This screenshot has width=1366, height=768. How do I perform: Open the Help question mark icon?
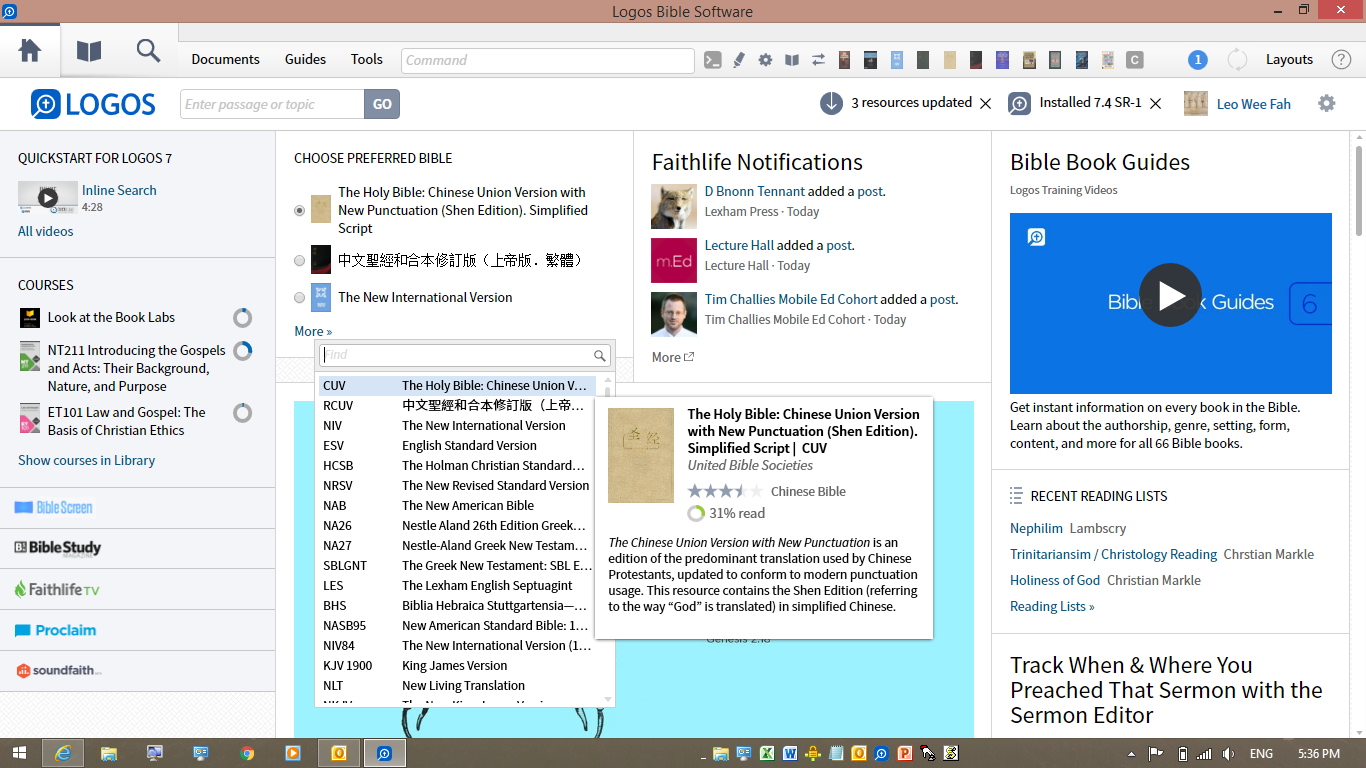tap(1341, 60)
